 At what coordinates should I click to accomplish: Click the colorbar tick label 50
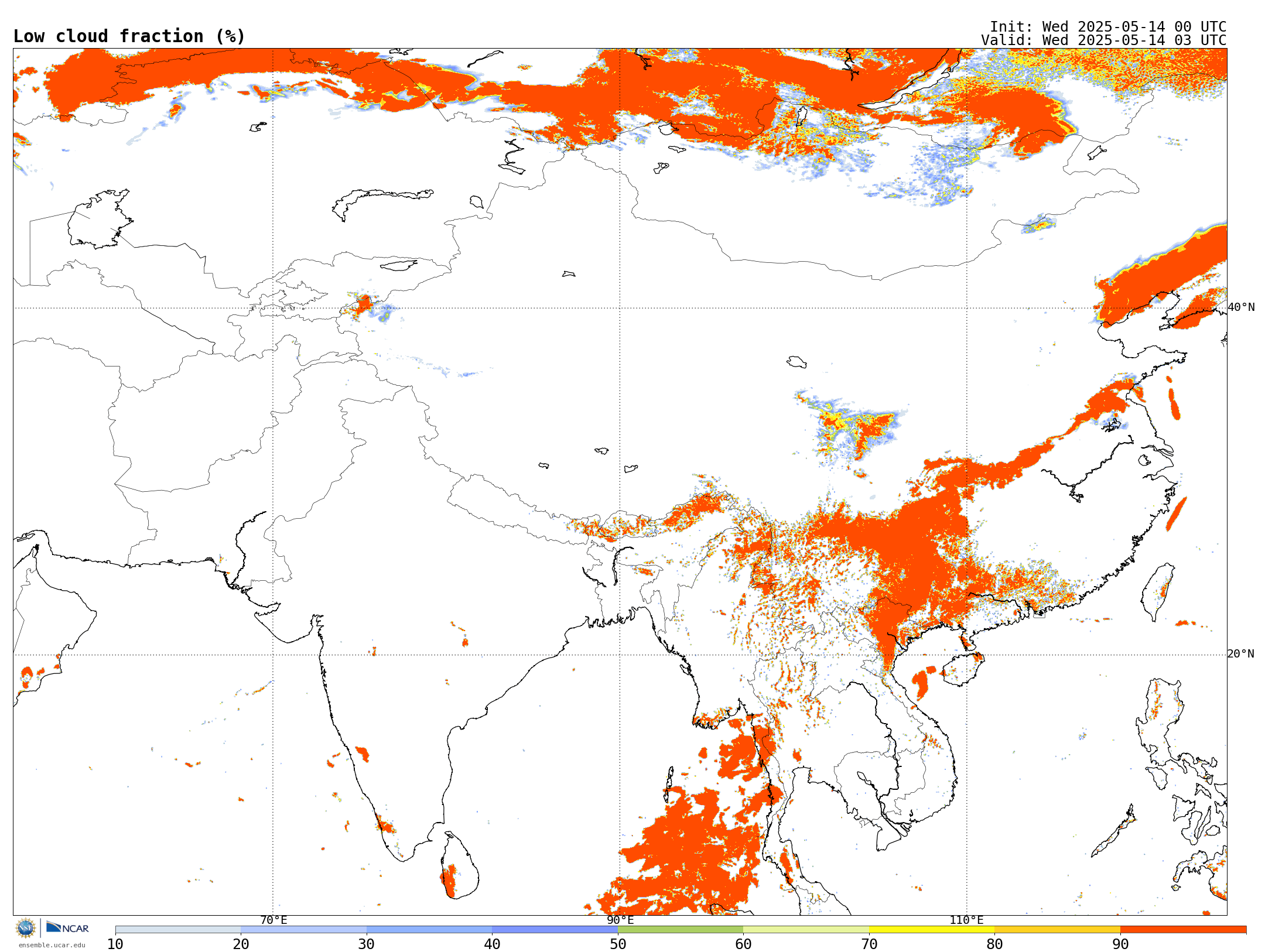point(618,944)
